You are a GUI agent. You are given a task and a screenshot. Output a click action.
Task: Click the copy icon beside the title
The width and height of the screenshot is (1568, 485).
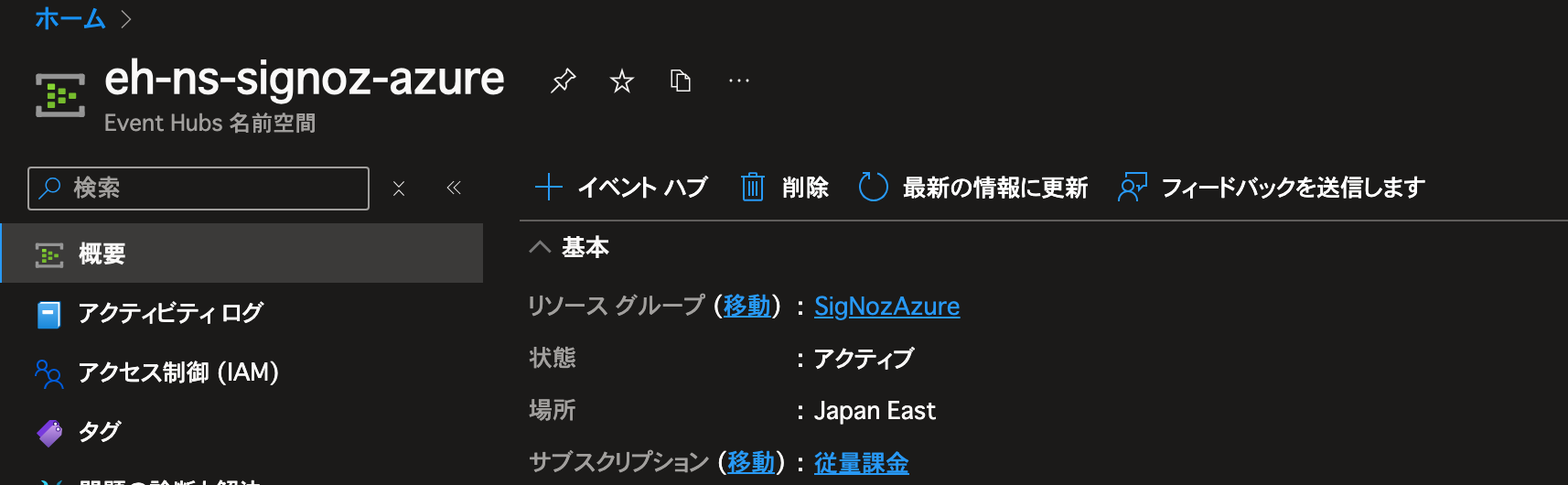point(681,81)
